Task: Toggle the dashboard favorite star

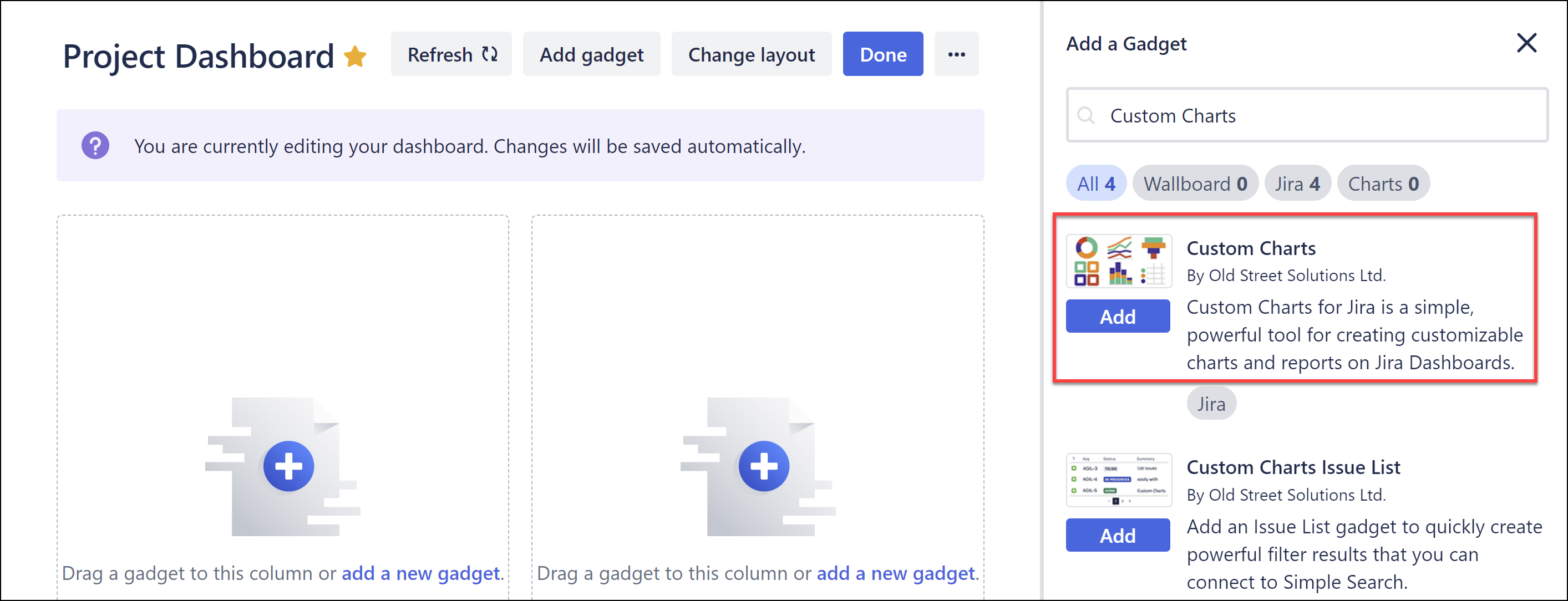Action: coord(356,57)
